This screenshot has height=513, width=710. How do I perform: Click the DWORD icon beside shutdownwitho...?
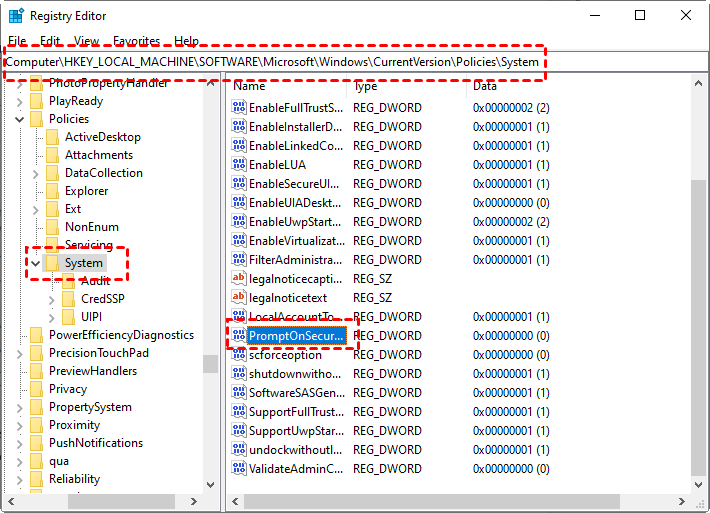pyautogui.click(x=239, y=374)
